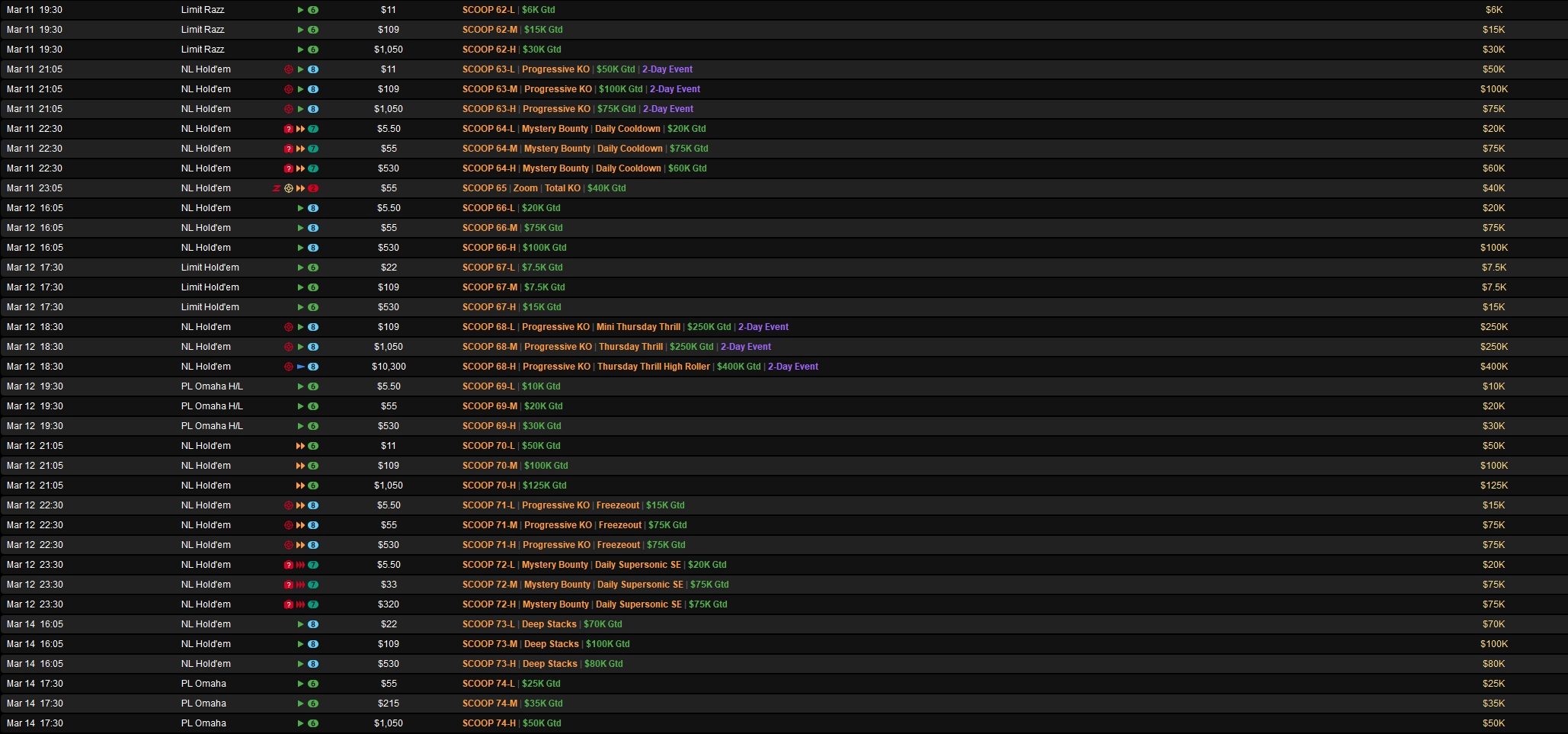Viewport: 1568px width, 734px height.
Task: Click the $10,300 buy-in of SCOOP 68-H
Action: [x=389, y=367]
